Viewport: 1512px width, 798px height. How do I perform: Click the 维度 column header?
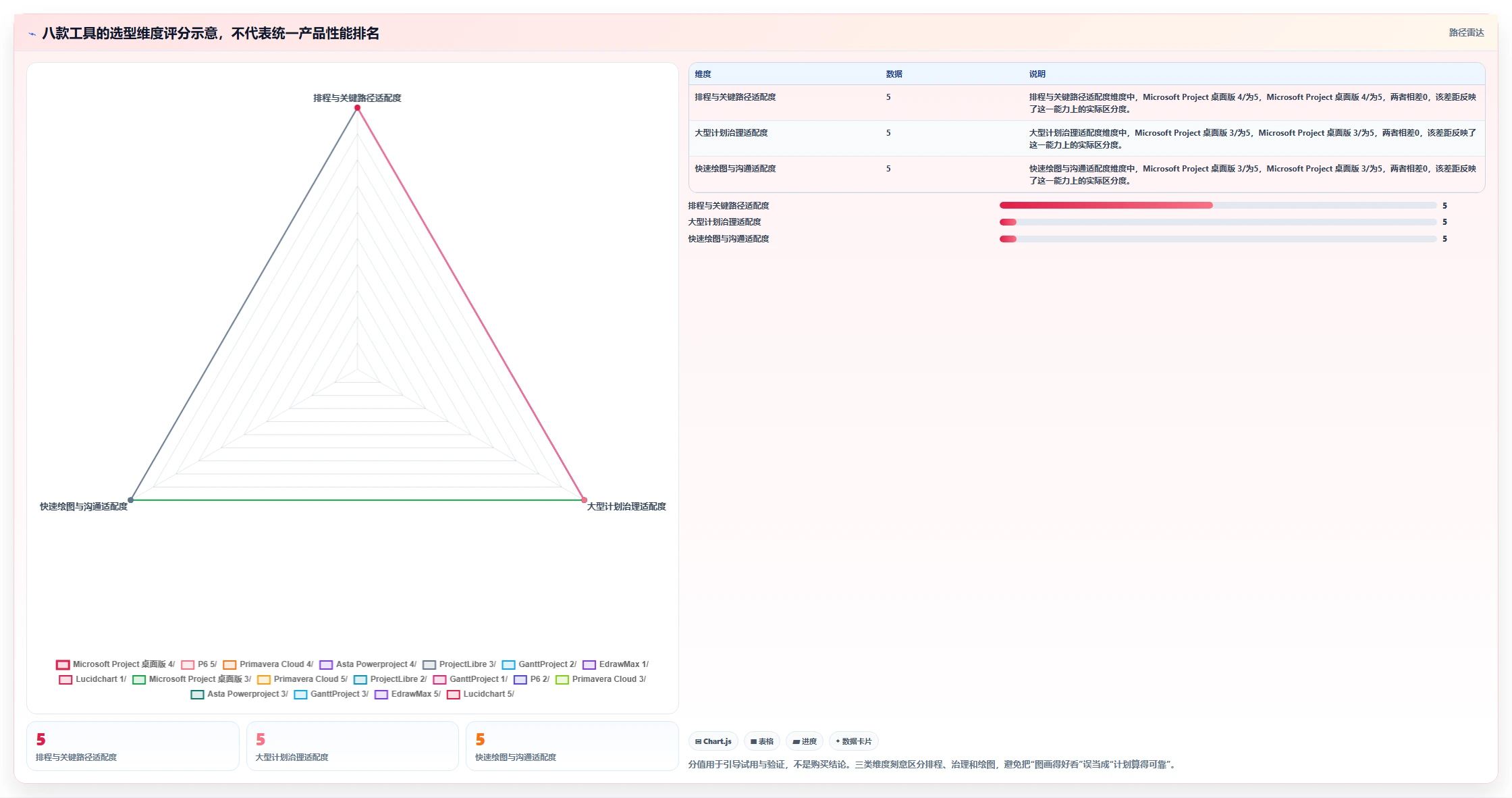pos(703,74)
